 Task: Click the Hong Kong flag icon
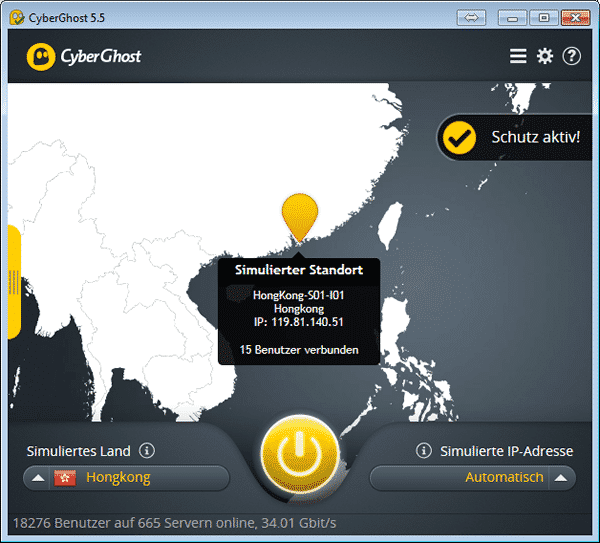pos(65,478)
